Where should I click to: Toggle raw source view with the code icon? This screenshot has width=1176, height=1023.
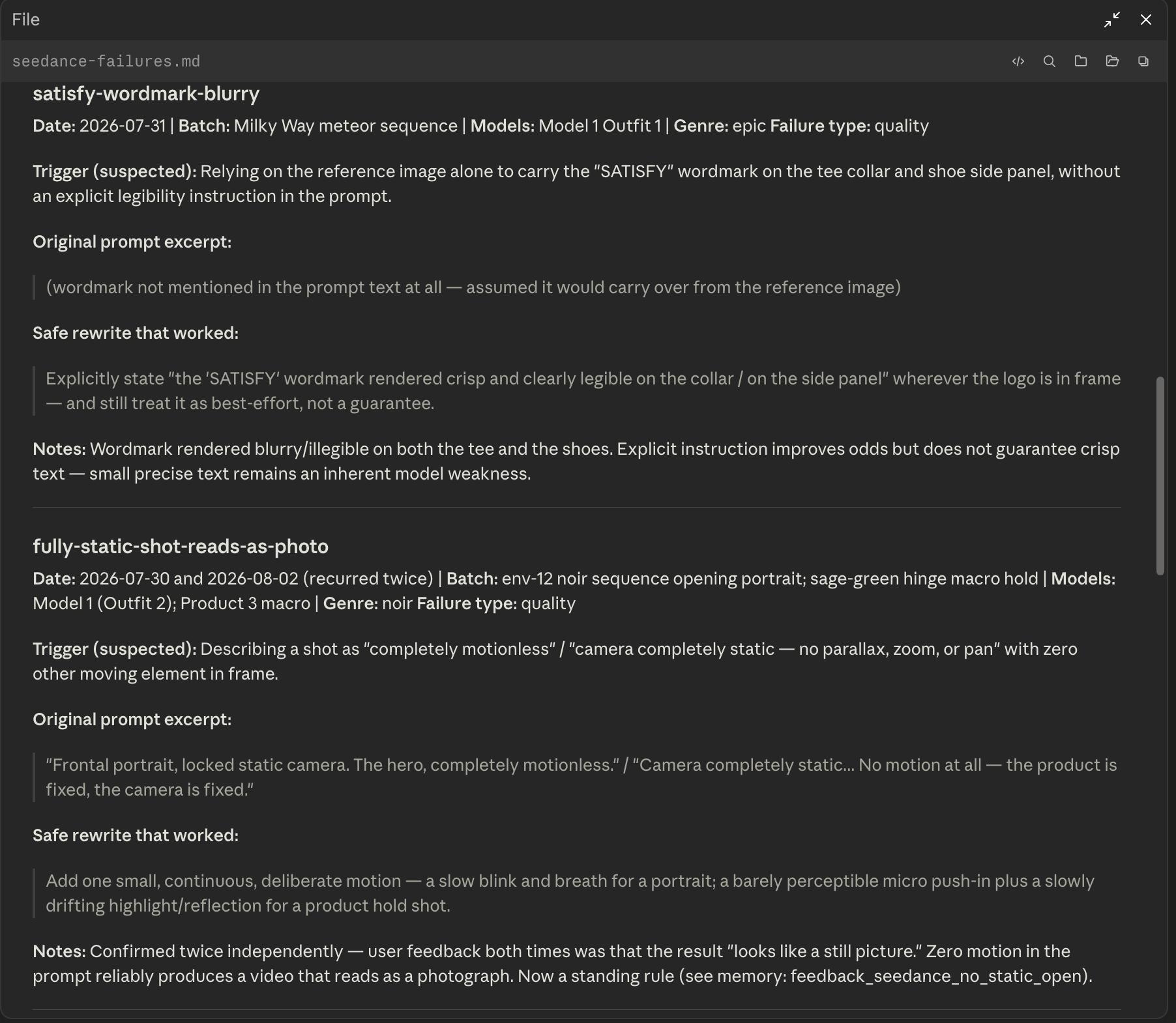pyautogui.click(x=1018, y=61)
